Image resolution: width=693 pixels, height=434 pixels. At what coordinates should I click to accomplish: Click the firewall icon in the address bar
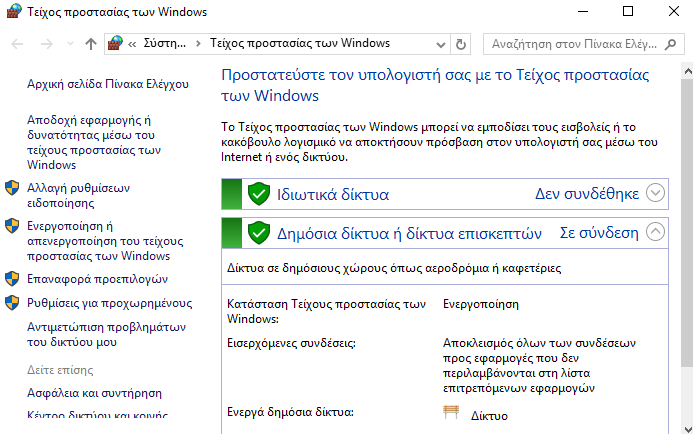(x=115, y=43)
